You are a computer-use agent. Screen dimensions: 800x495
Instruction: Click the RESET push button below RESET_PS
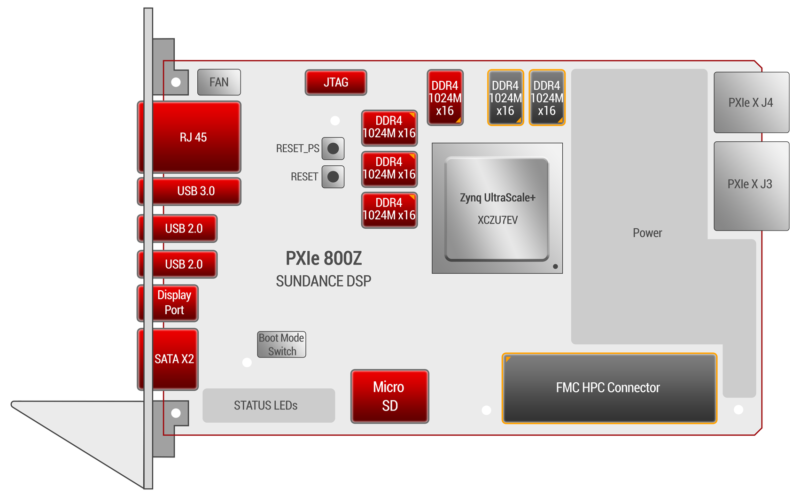point(333,177)
